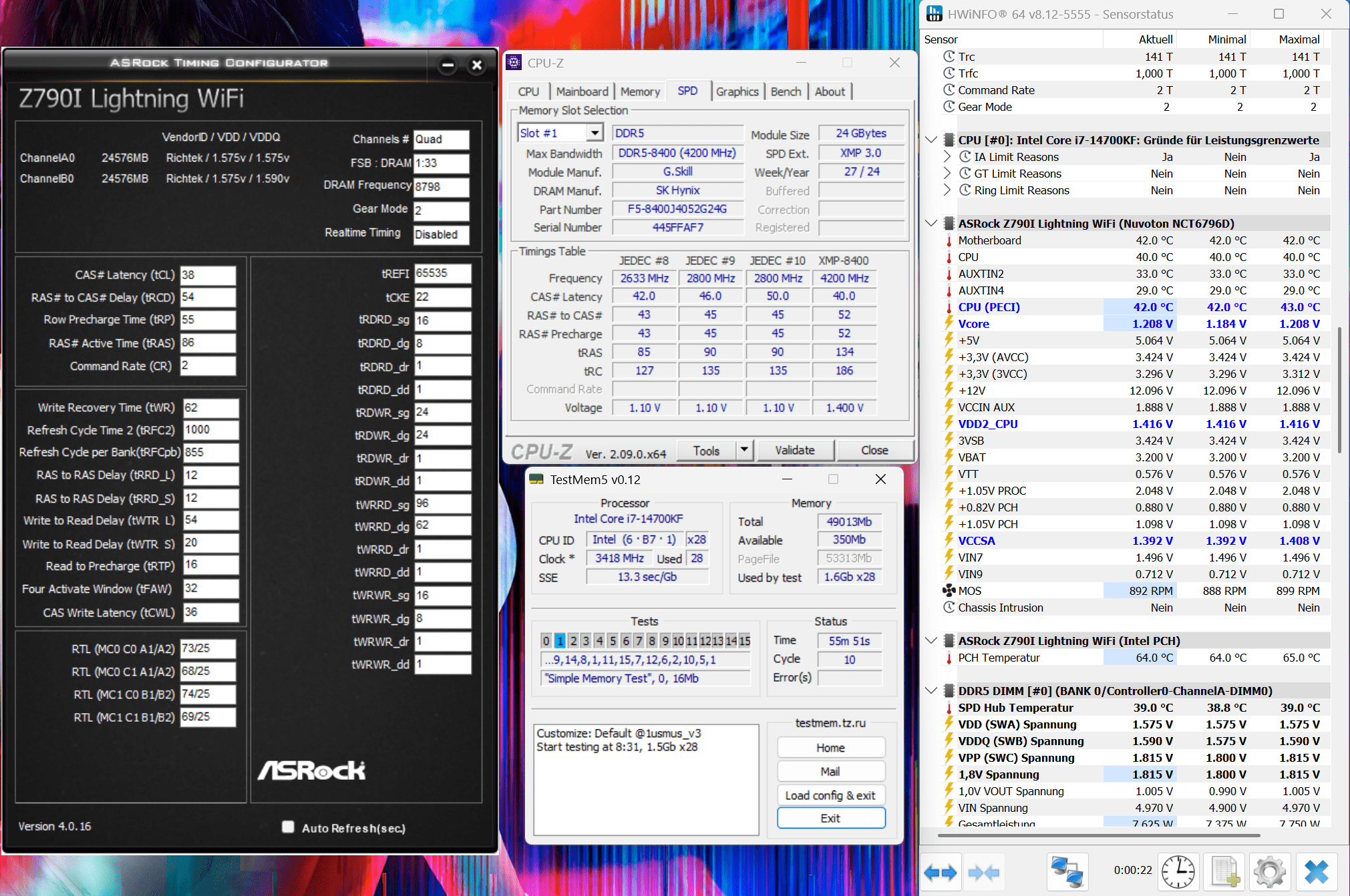
Task: Open About tab in CPU-Z
Action: point(830,91)
